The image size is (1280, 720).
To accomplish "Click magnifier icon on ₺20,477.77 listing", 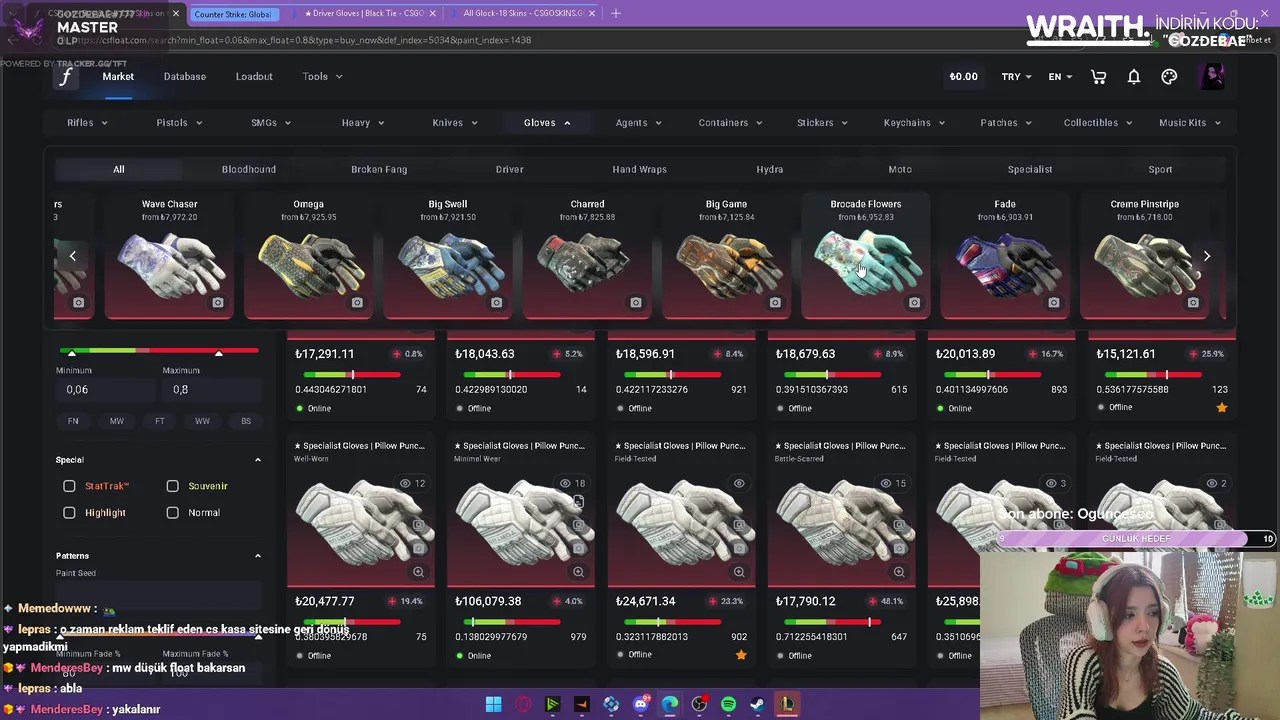I will [418, 572].
